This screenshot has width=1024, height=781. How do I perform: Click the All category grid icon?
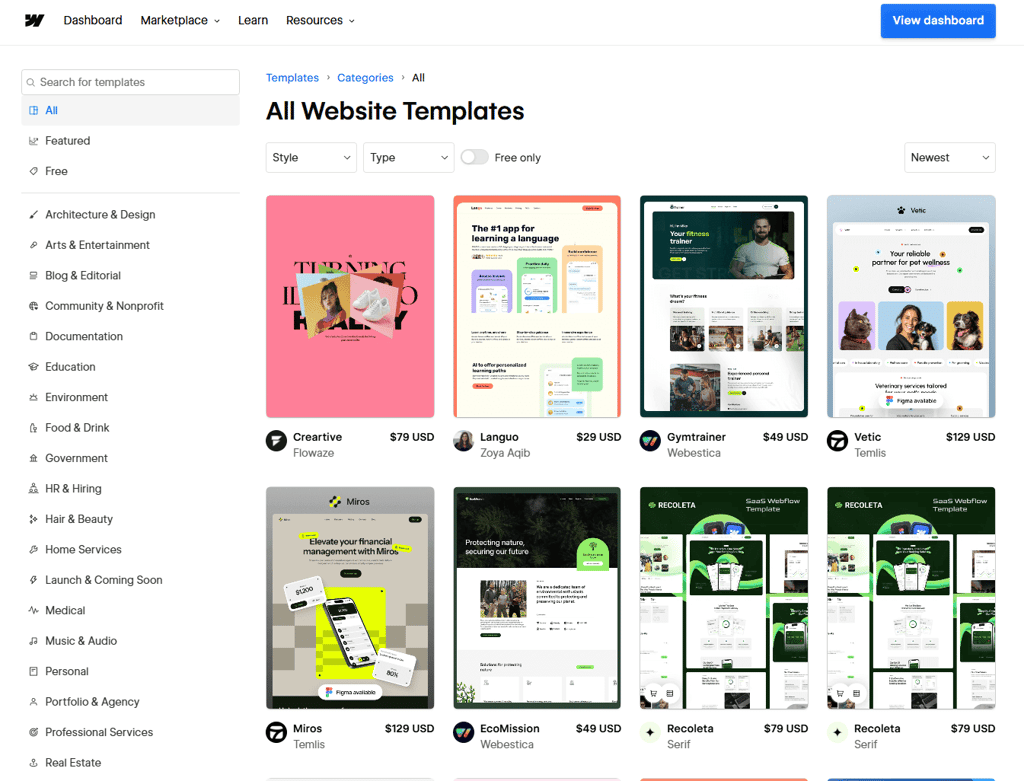click(x=33, y=110)
